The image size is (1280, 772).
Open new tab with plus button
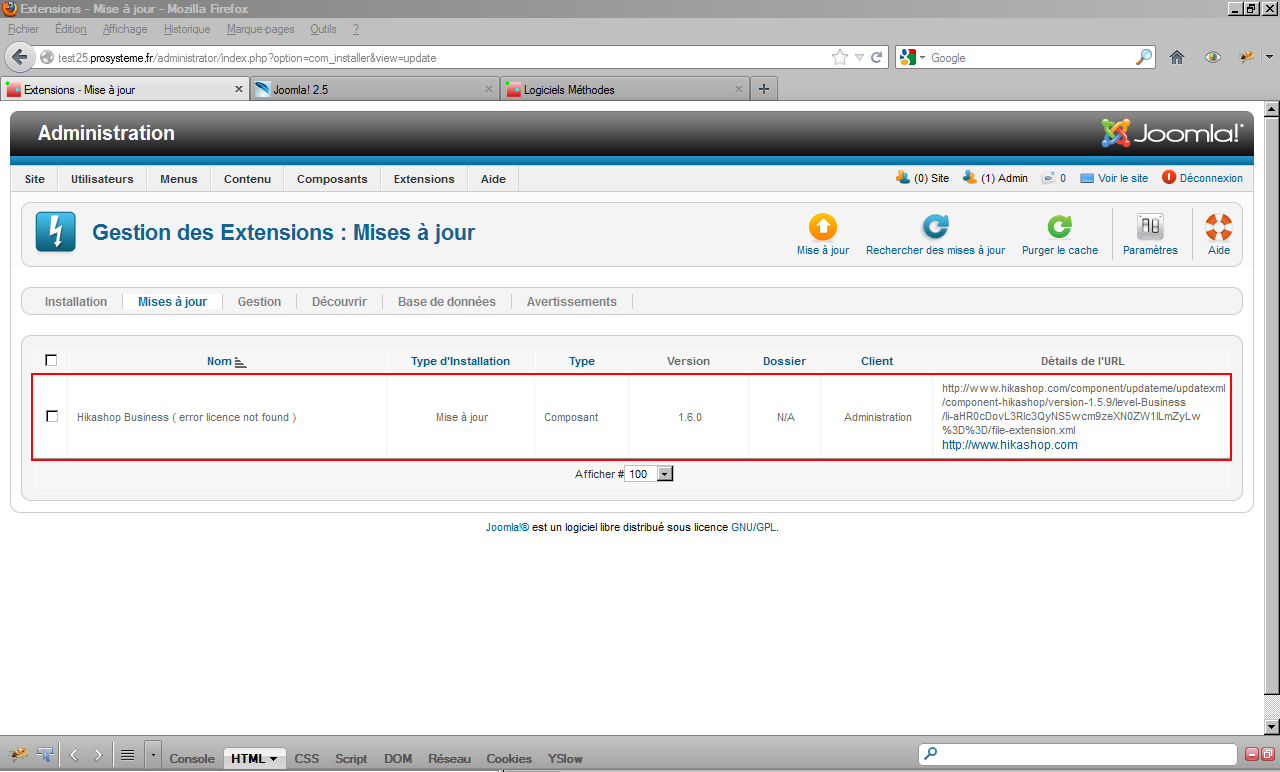click(x=764, y=89)
